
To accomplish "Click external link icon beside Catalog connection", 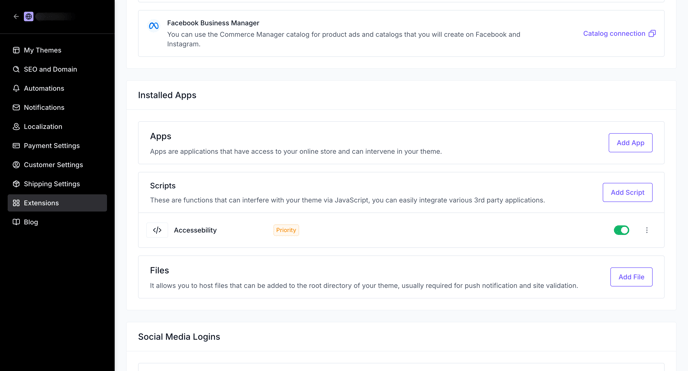I will [652, 34].
